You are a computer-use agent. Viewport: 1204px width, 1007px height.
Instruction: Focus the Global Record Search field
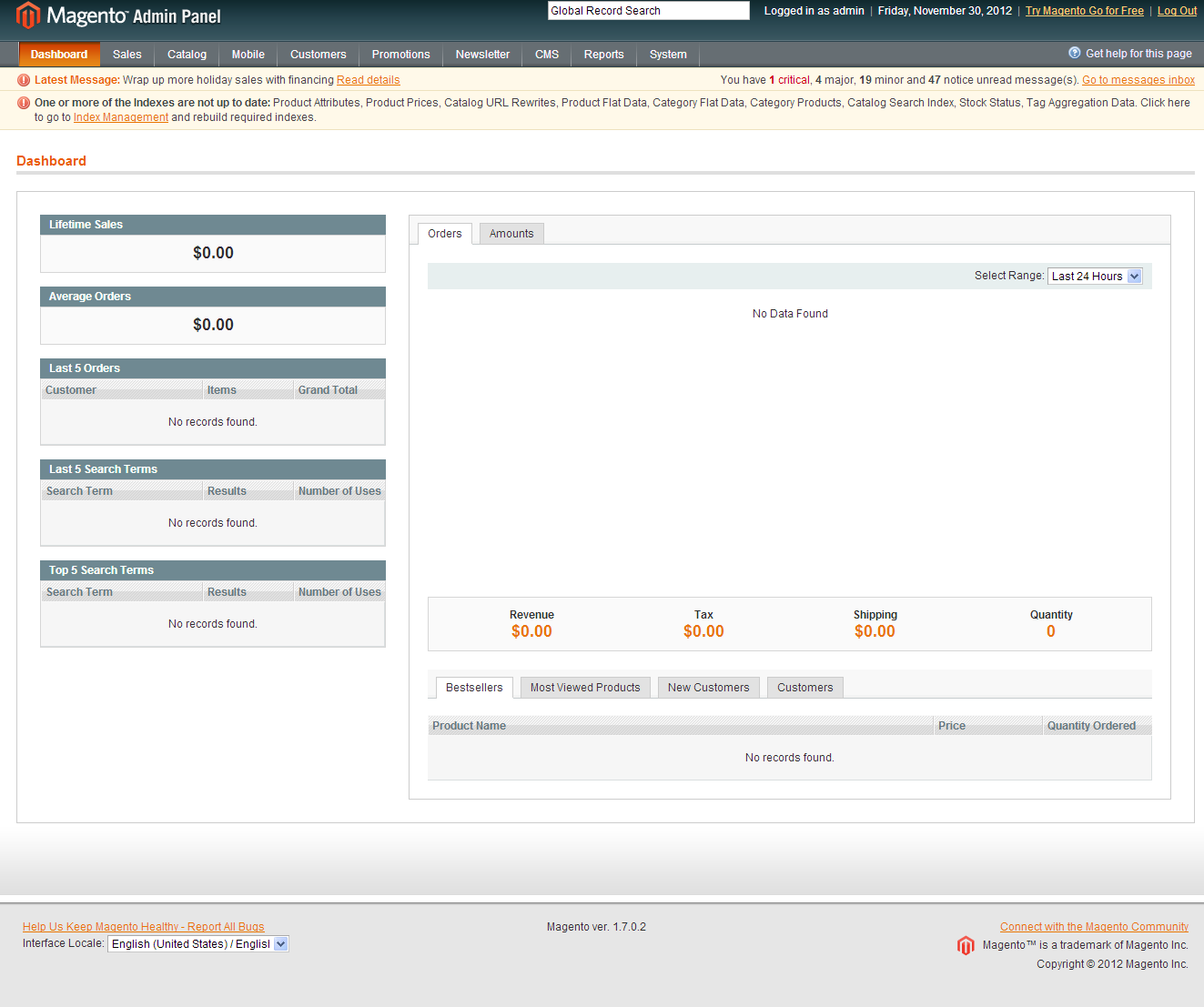[x=648, y=11]
